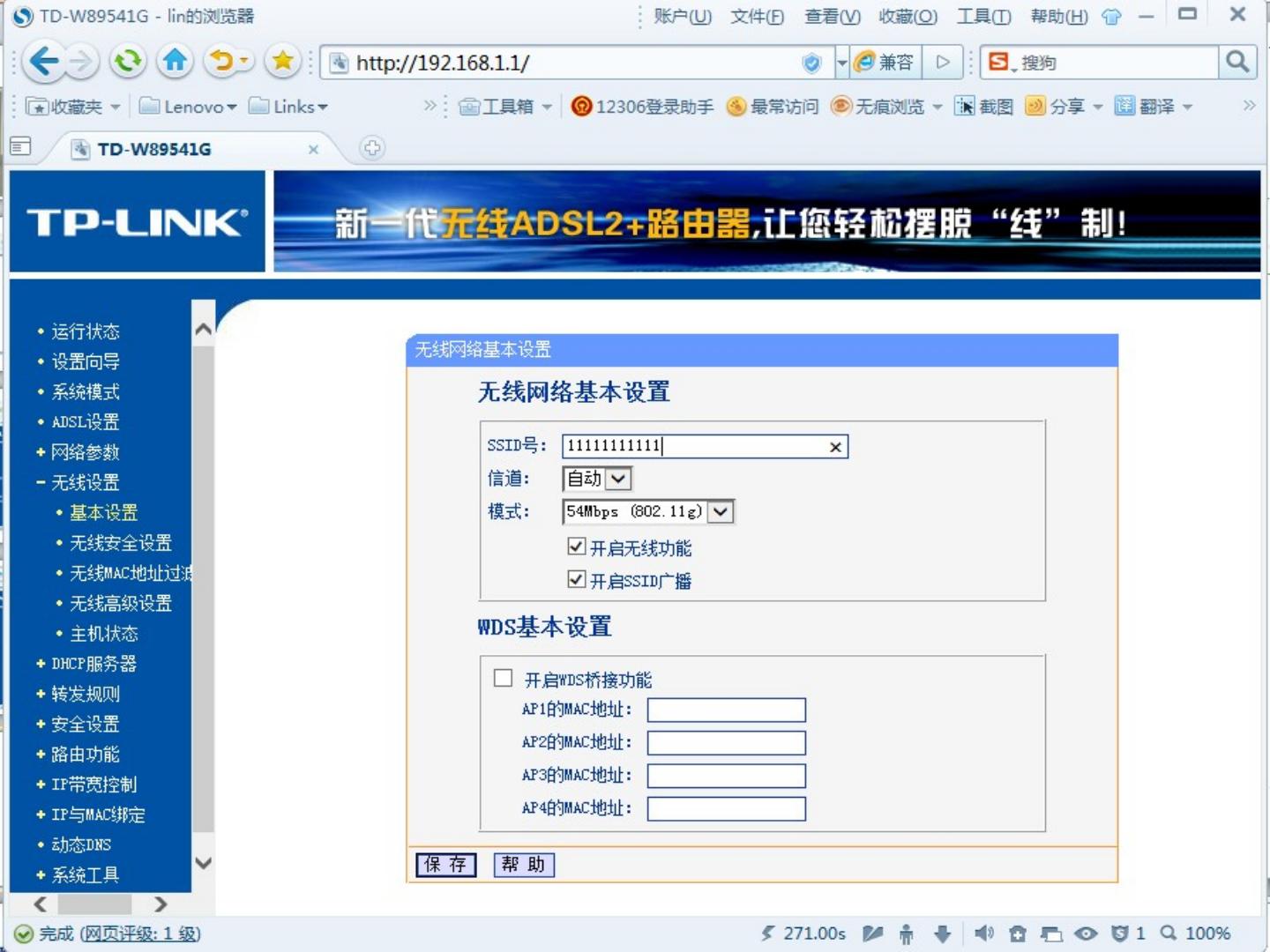Viewport: 1270px width, 952px height.
Task: Click the green refresh page icon
Action: (128, 62)
